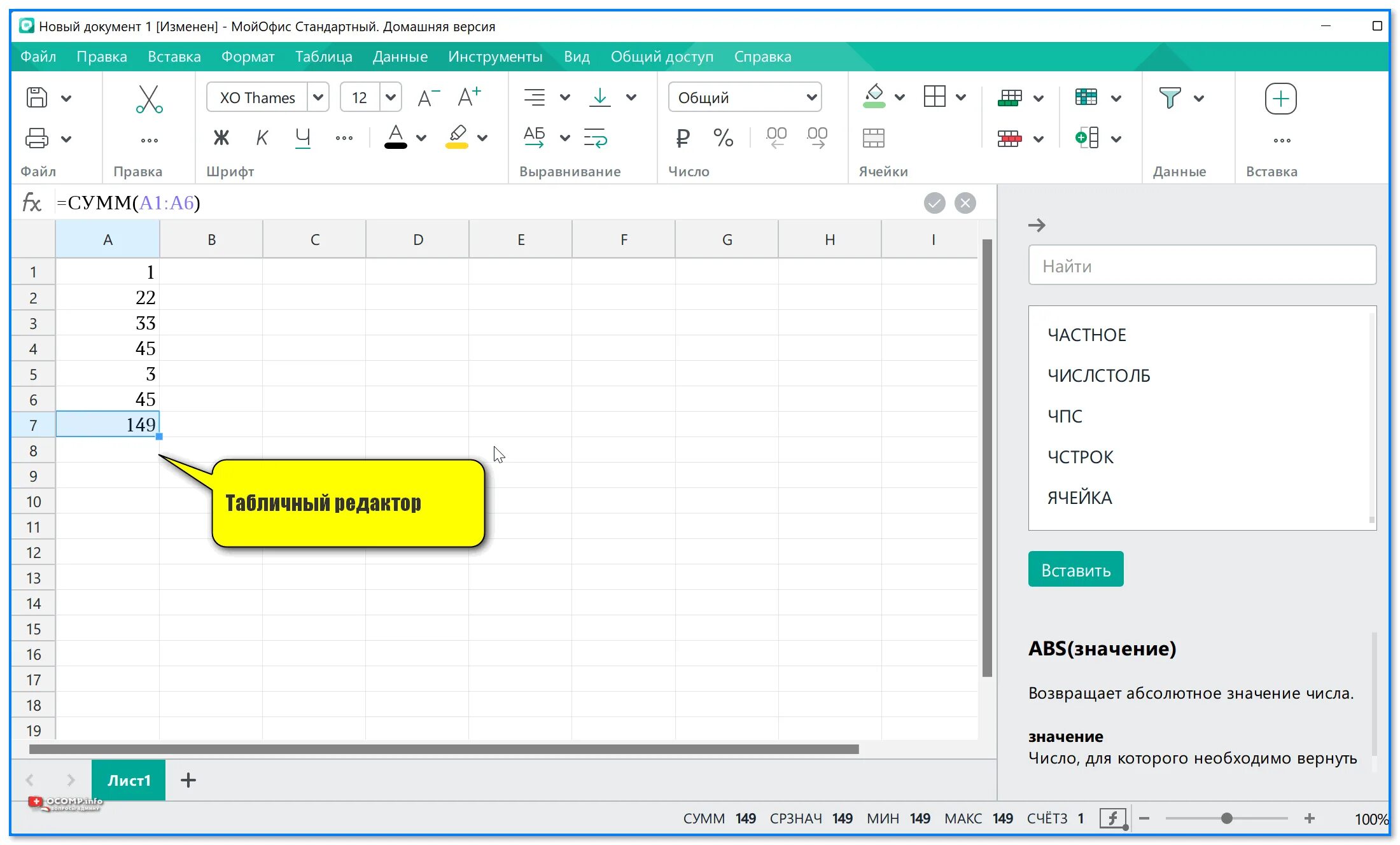Click the Вставить button in function panel

point(1074,570)
